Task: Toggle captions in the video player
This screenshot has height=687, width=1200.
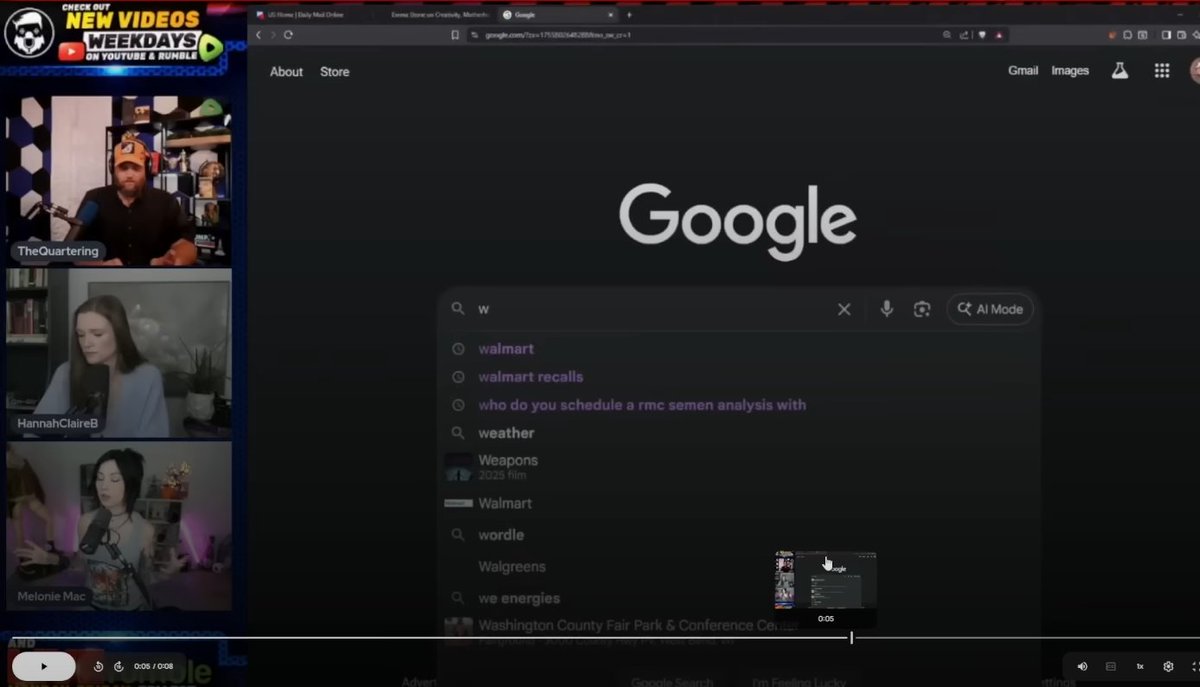Action: (1111, 666)
